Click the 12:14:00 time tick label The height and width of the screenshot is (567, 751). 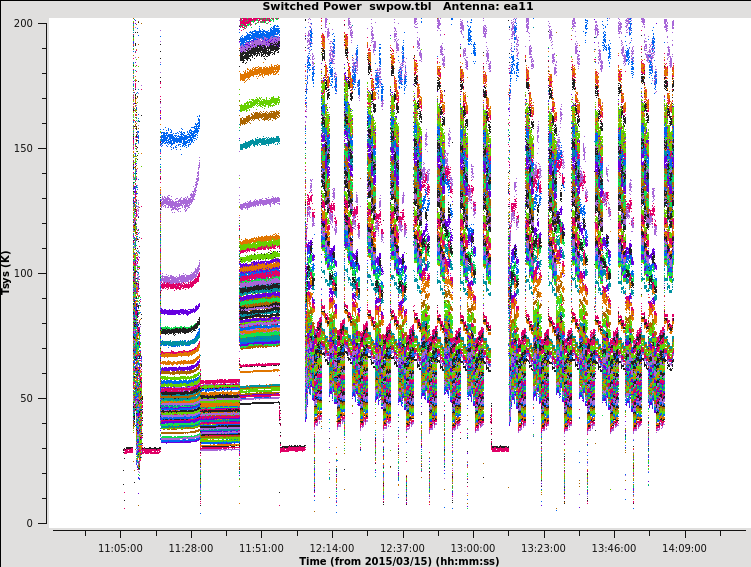point(332,548)
